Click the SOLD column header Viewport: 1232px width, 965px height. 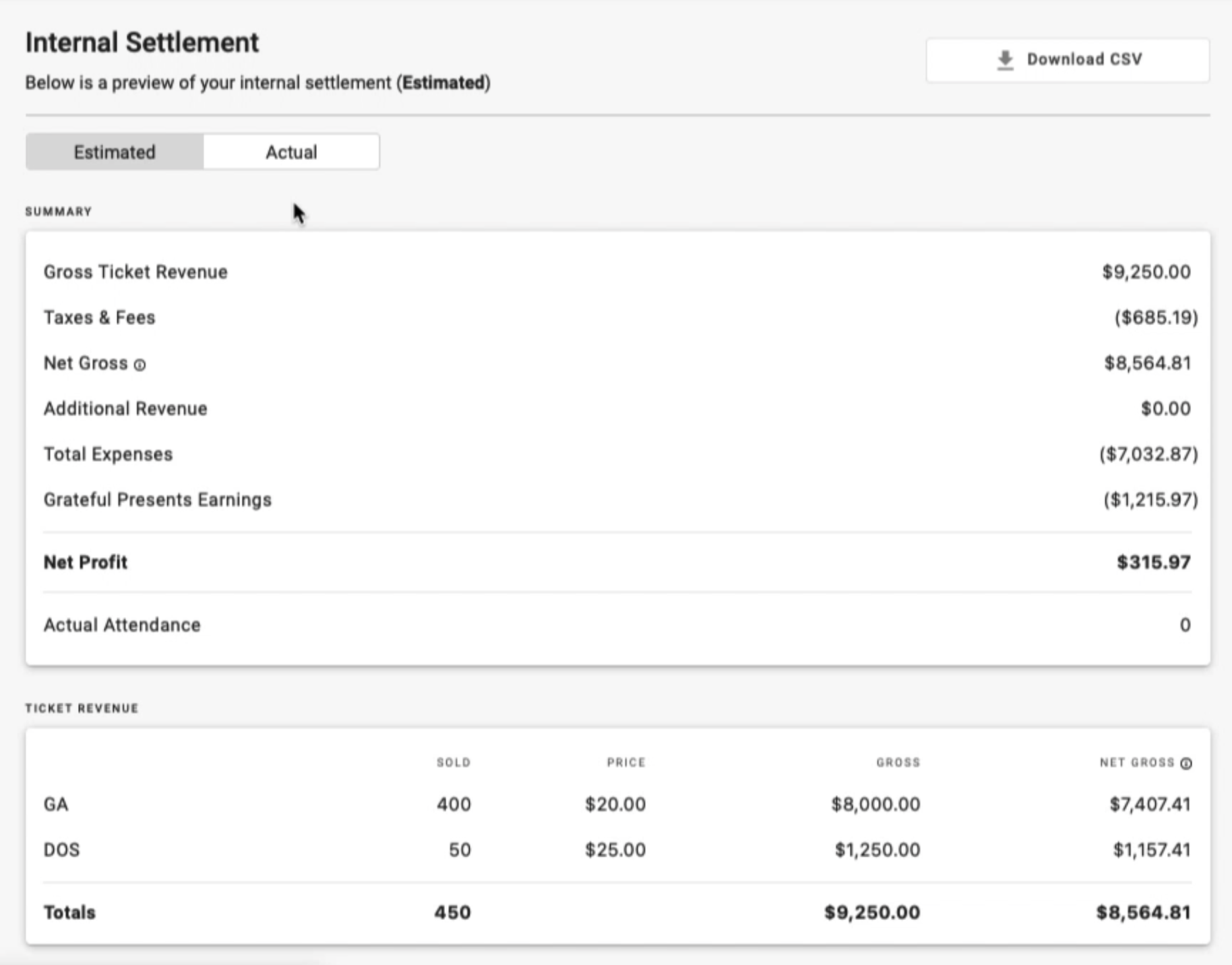pyautogui.click(x=453, y=763)
